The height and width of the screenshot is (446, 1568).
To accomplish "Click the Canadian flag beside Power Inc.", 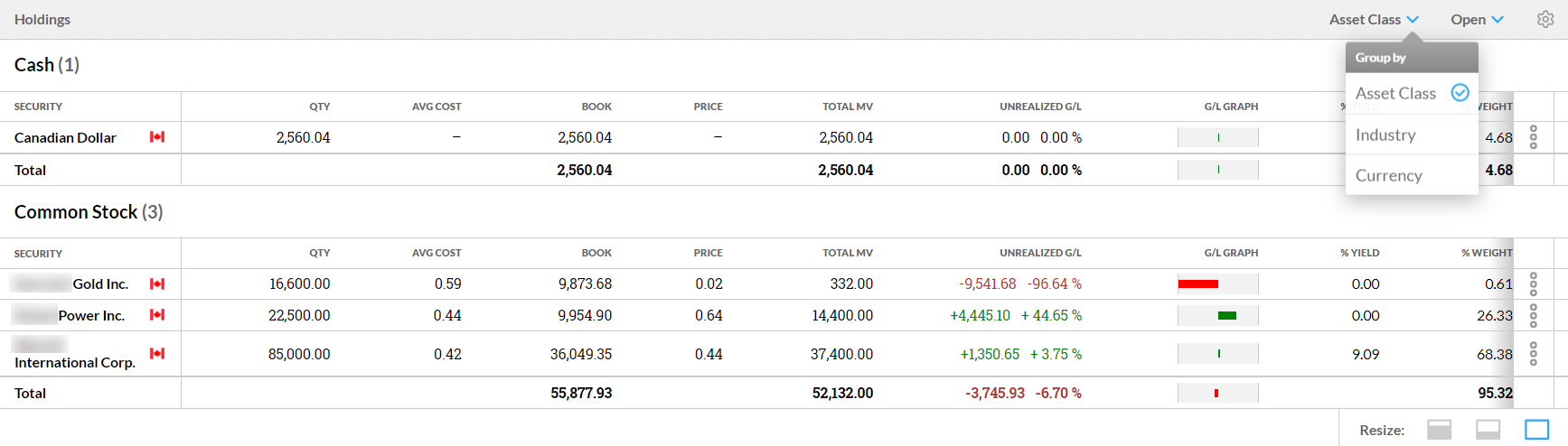I will (x=157, y=315).
